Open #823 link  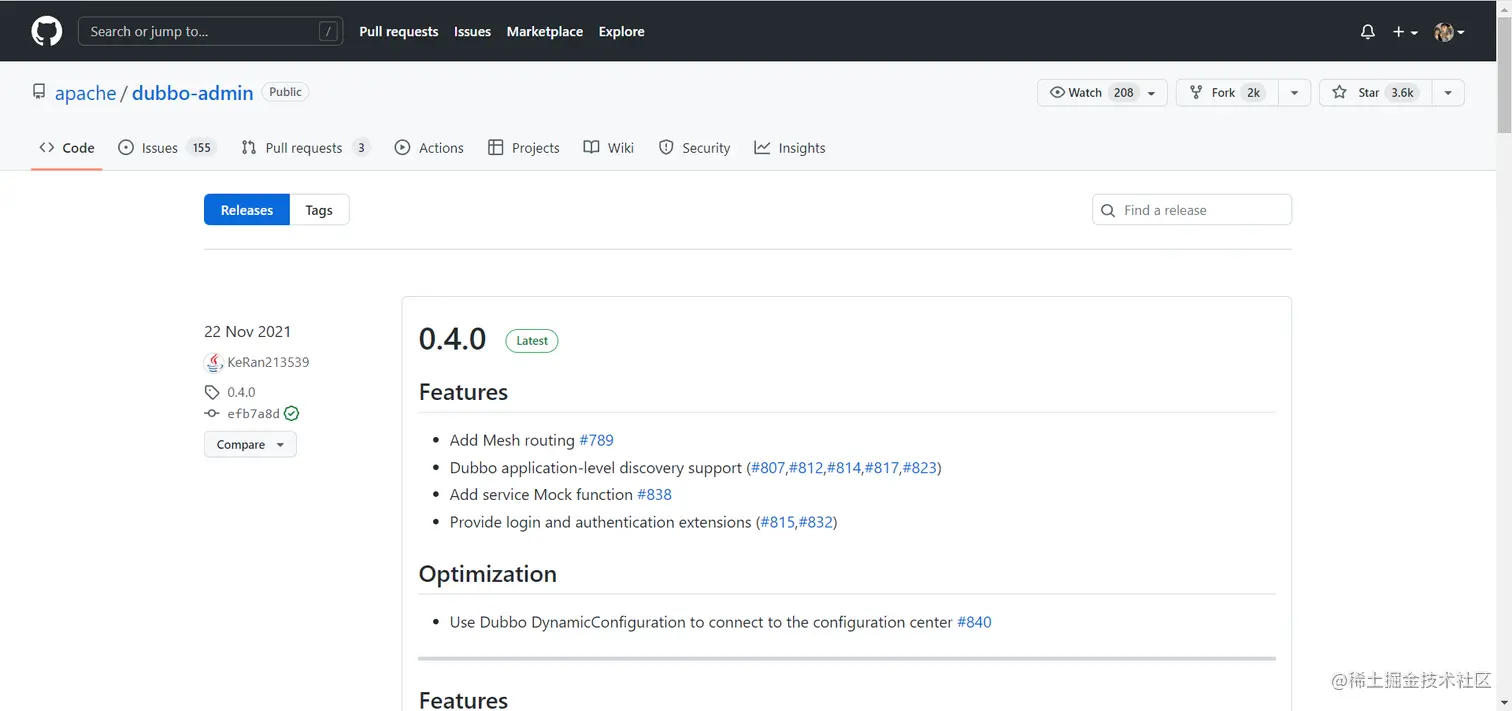click(x=920, y=467)
